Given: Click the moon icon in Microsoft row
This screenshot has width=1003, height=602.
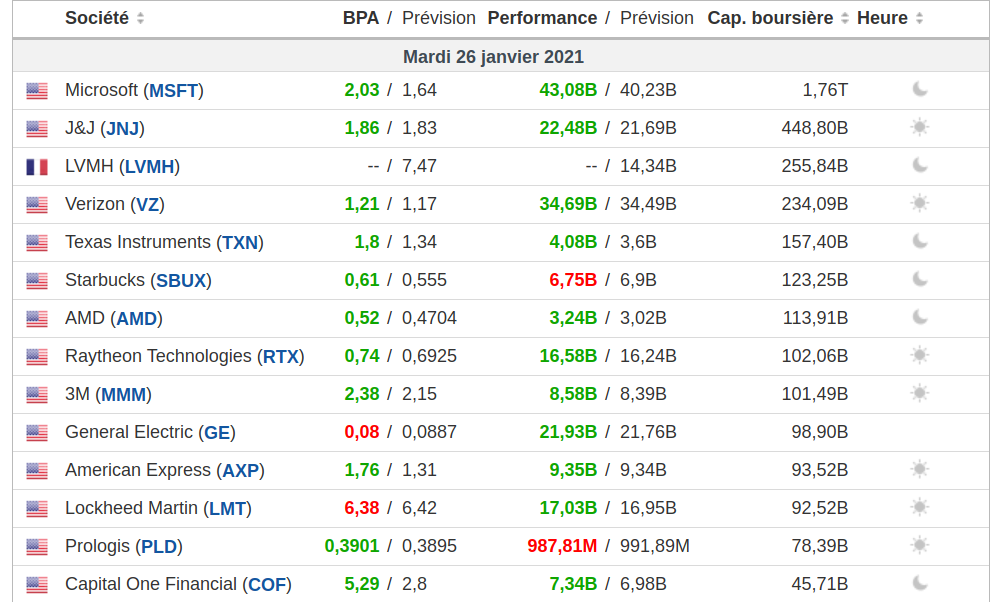Looking at the screenshot, I should (920, 89).
